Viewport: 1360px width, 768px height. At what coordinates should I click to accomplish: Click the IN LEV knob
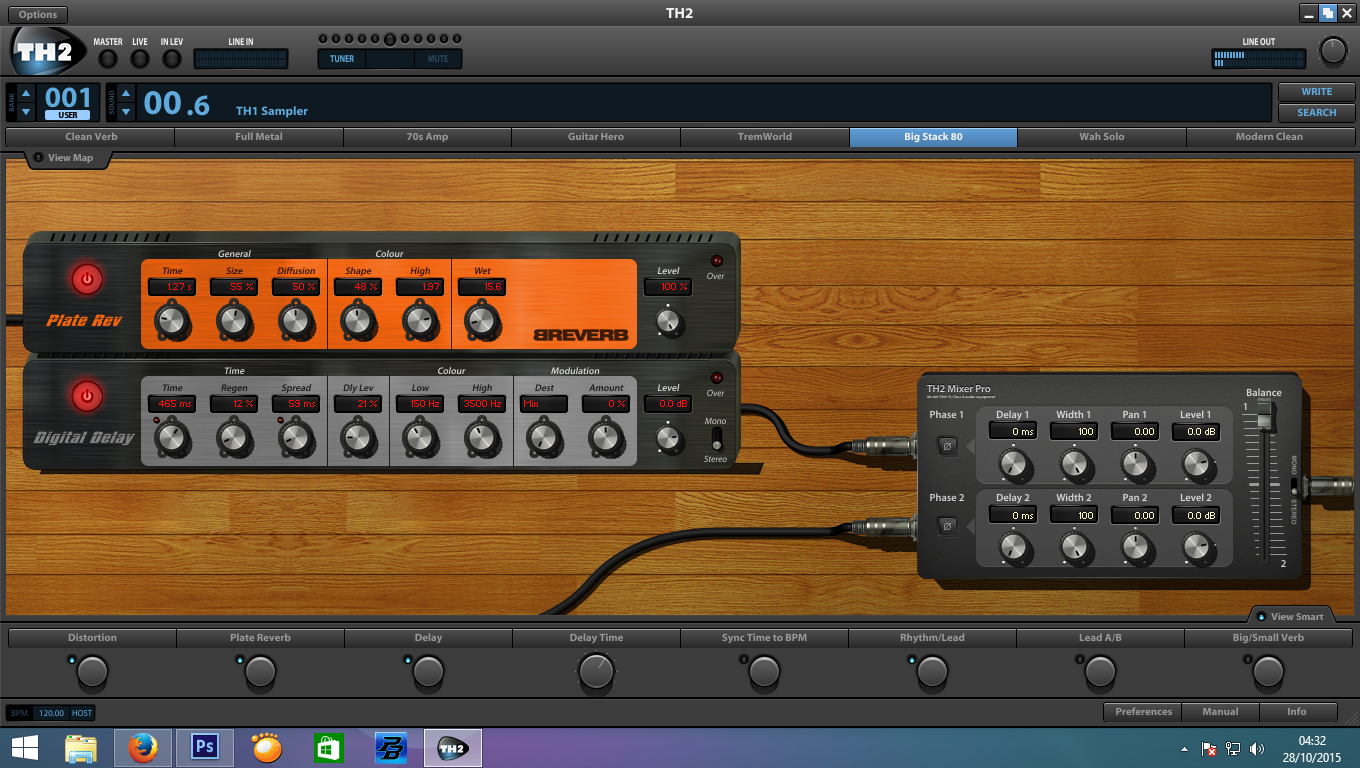172,59
